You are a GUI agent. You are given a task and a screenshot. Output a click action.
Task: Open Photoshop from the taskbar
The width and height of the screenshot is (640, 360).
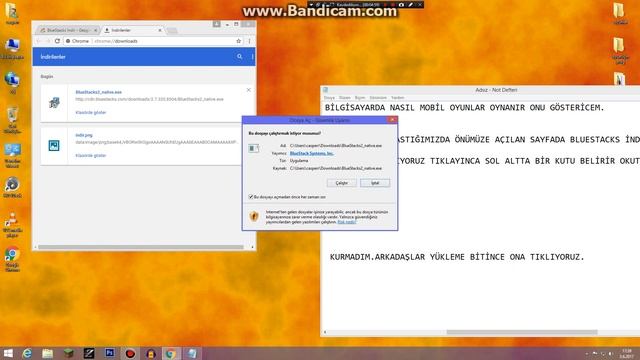coord(110,353)
